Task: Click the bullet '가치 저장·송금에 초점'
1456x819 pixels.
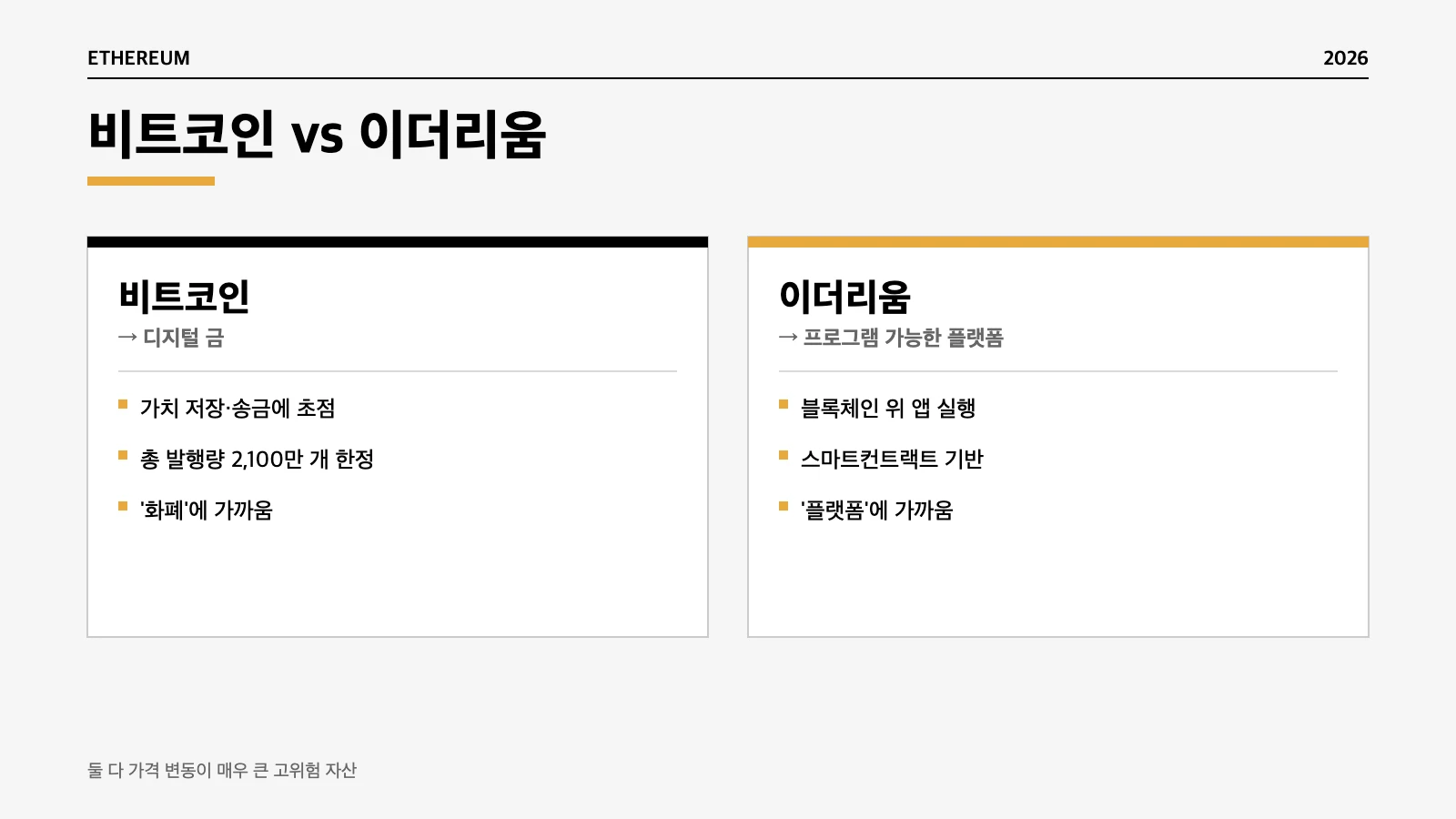Action: pos(238,408)
